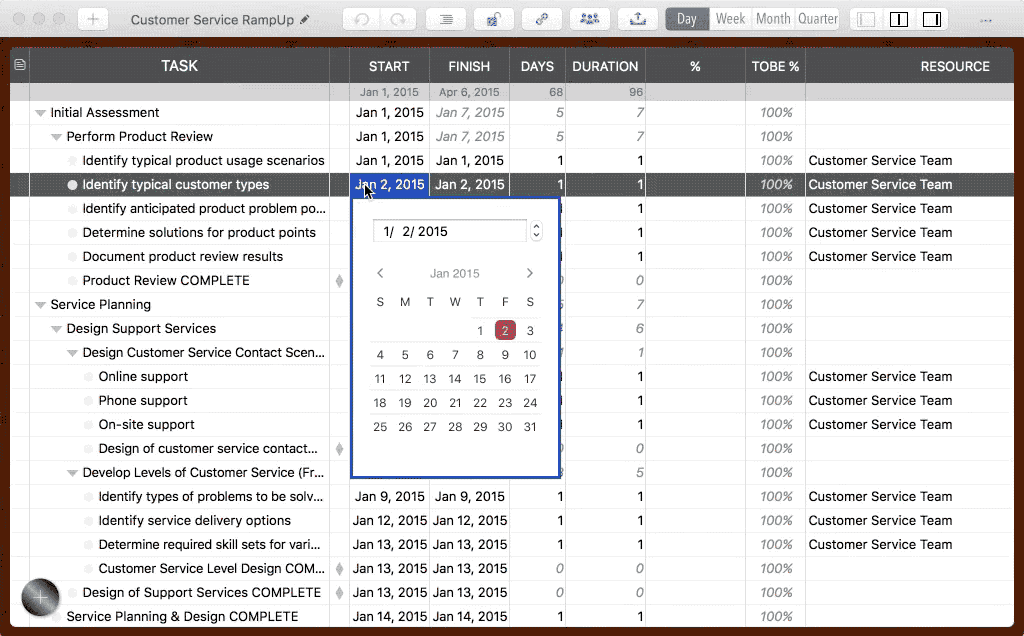The width and height of the screenshot is (1024, 636).
Task: Switch timeline scale to Week
Action: click(x=730, y=19)
